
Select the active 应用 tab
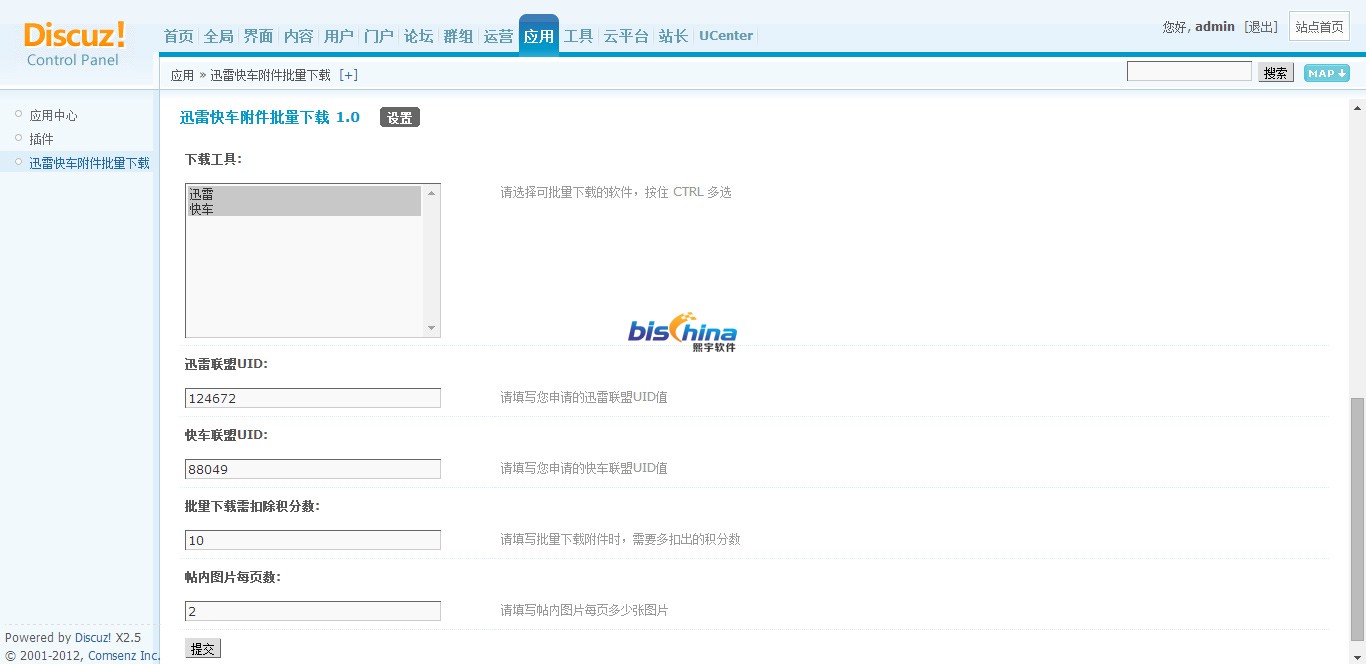click(538, 36)
